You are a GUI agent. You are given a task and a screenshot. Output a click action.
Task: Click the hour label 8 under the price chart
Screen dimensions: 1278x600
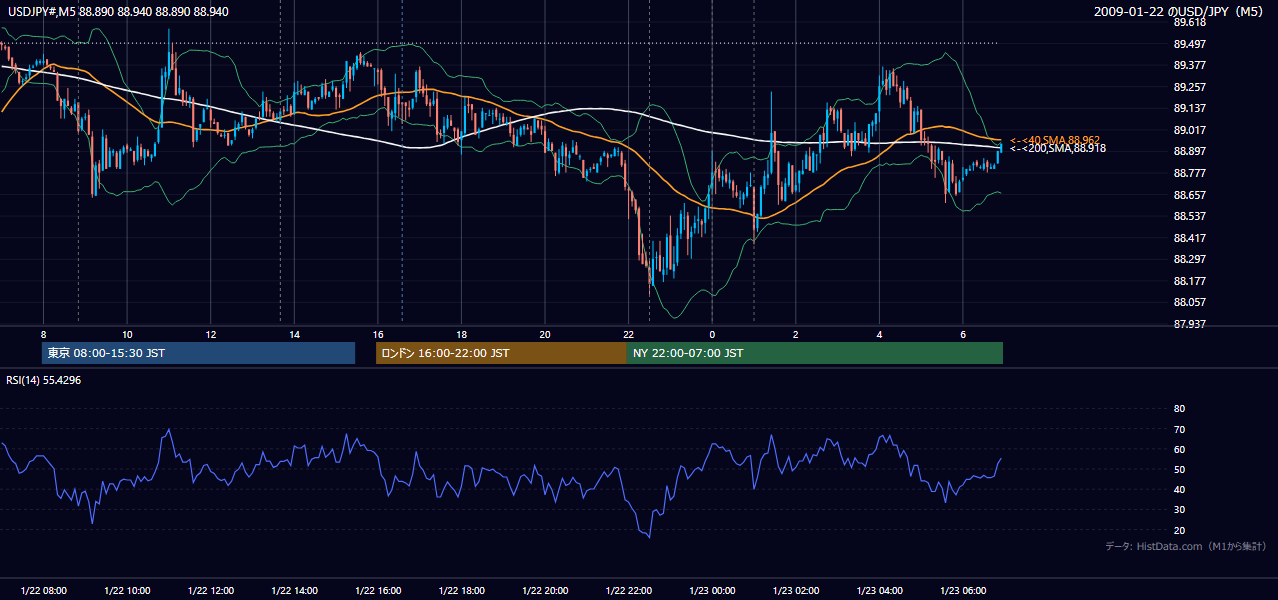43,334
